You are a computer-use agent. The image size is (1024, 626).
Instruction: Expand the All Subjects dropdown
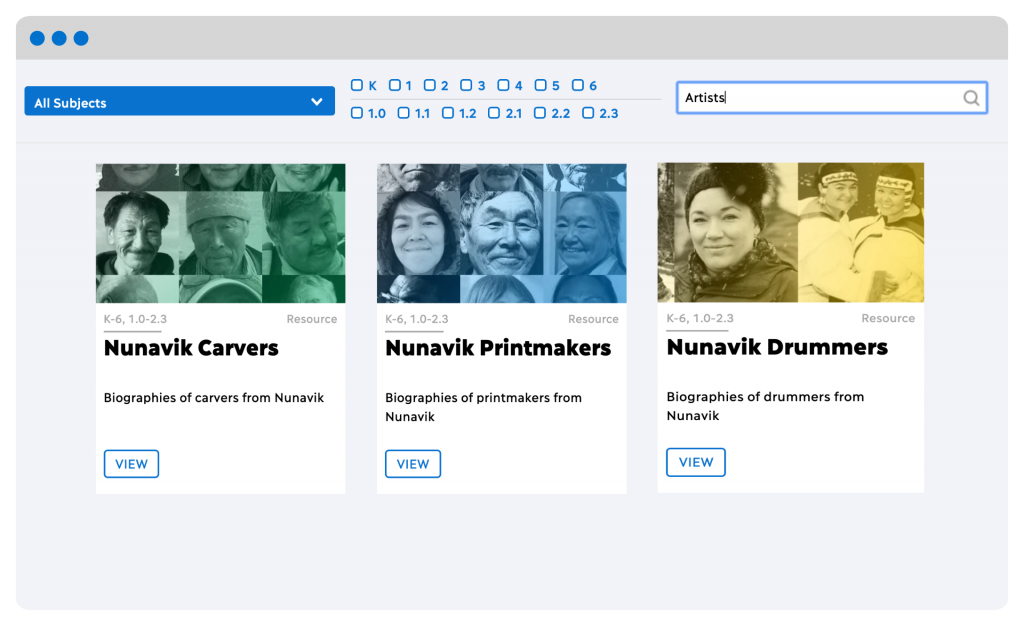(178, 102)
